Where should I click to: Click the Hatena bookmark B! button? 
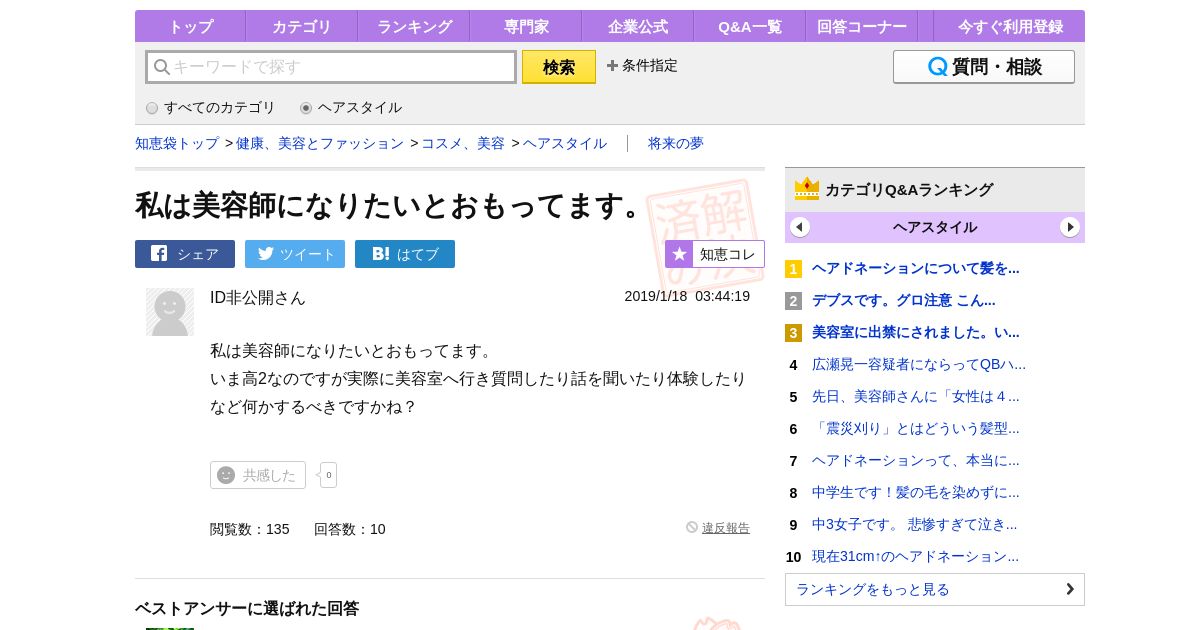pyautogui.click(x=405, y=254)
